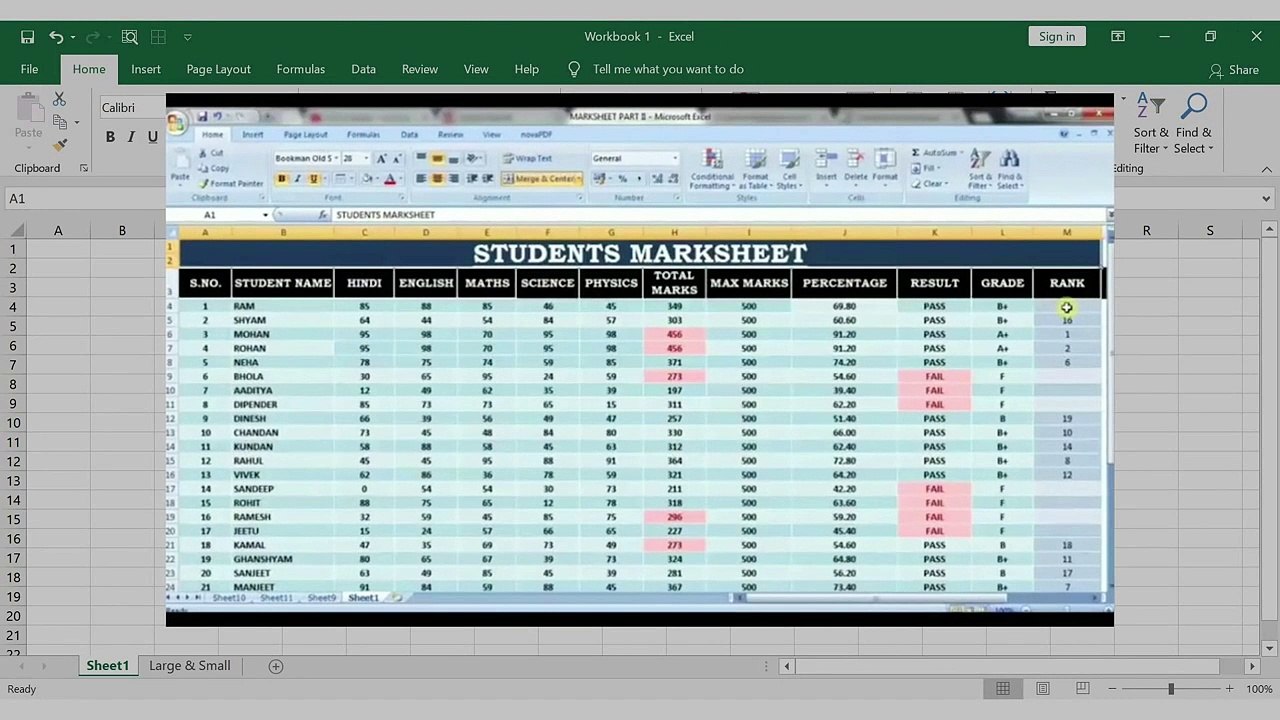Undo the last action

coord(56,37)
